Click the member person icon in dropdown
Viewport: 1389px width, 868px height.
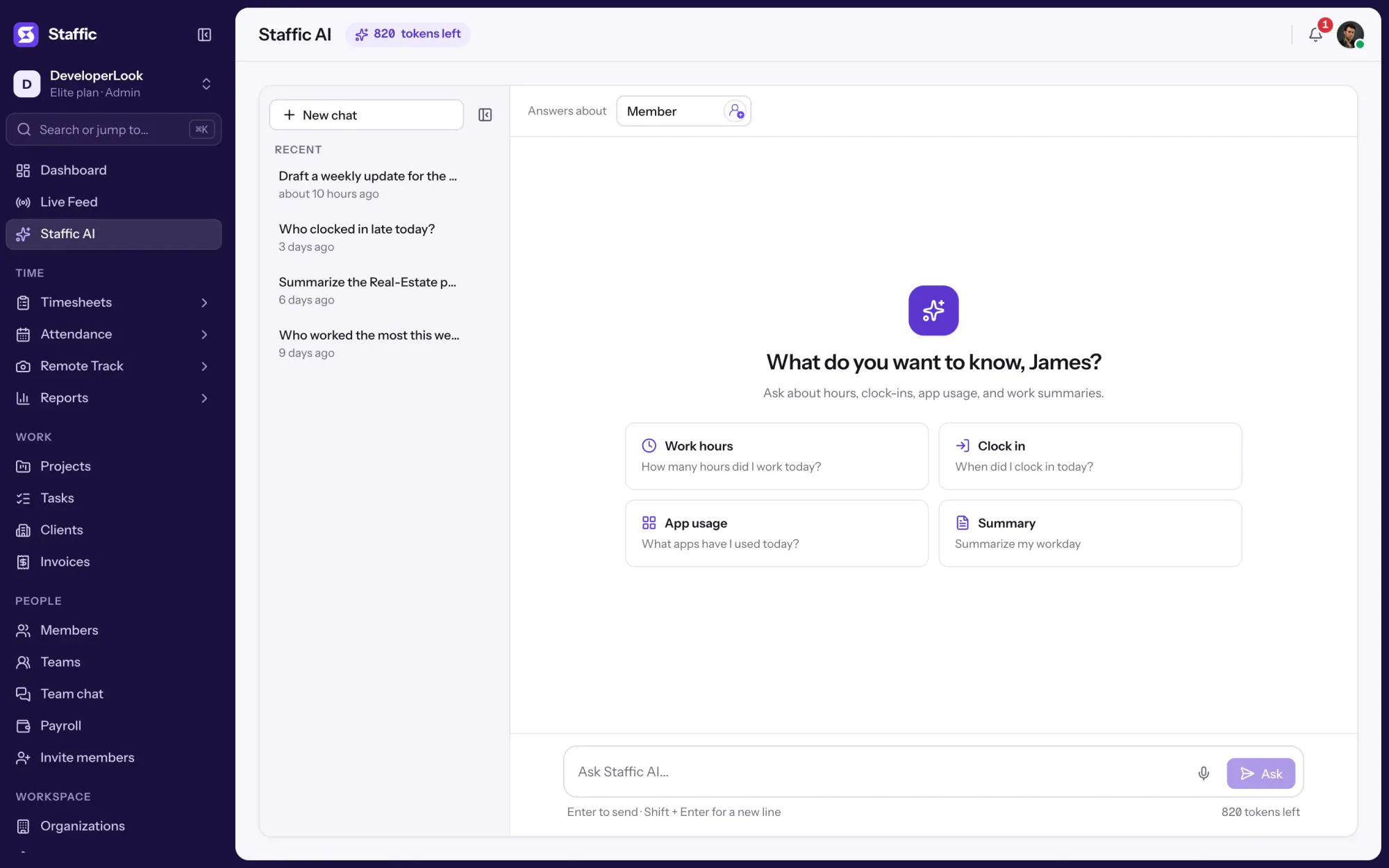coord(735,111)
